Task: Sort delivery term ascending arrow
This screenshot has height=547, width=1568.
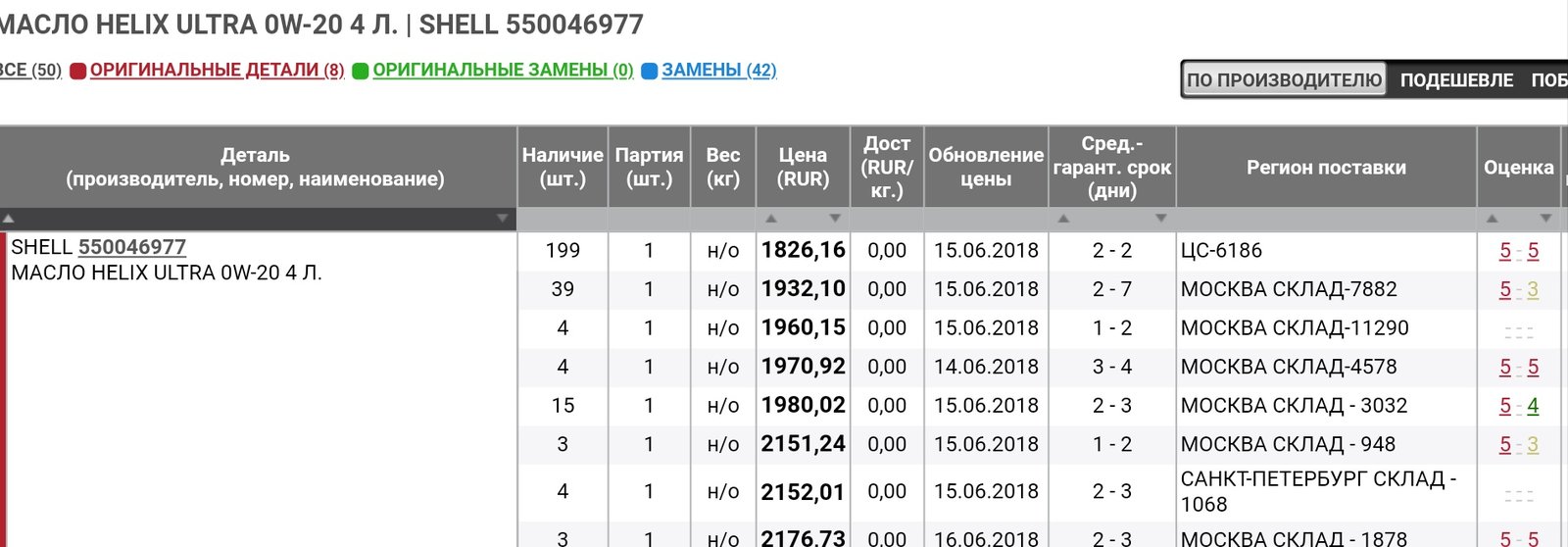Action: (x=1063, y=219)
